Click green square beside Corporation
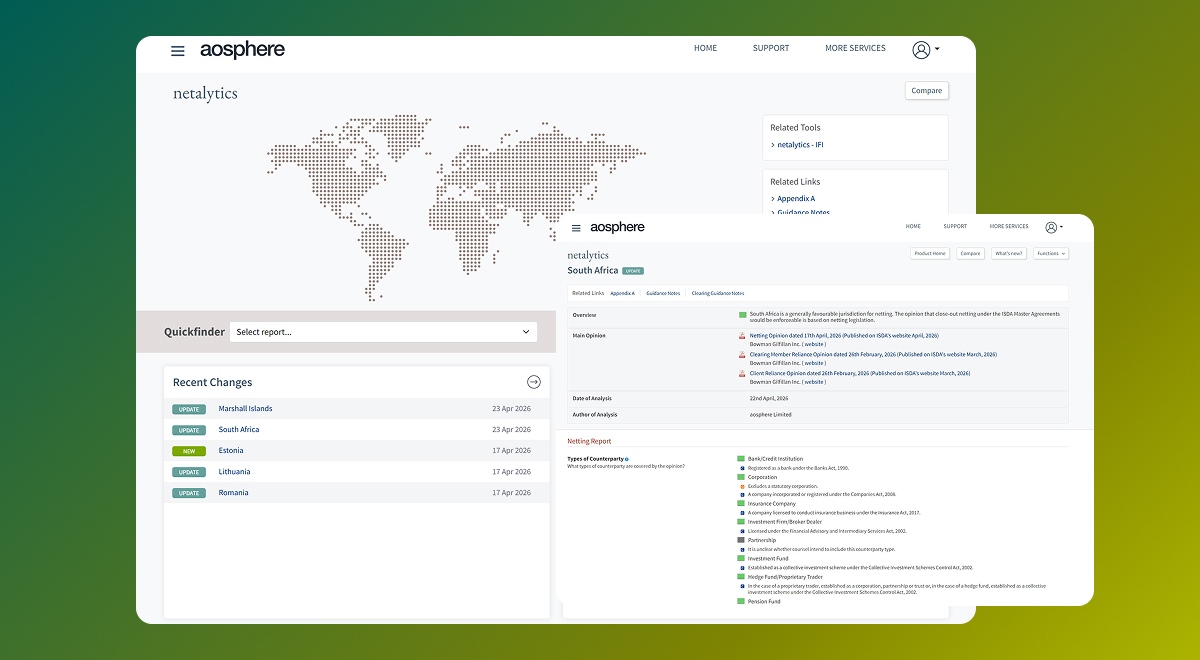This screenshot has width=1200, height=660. click(x=741, y=477)
